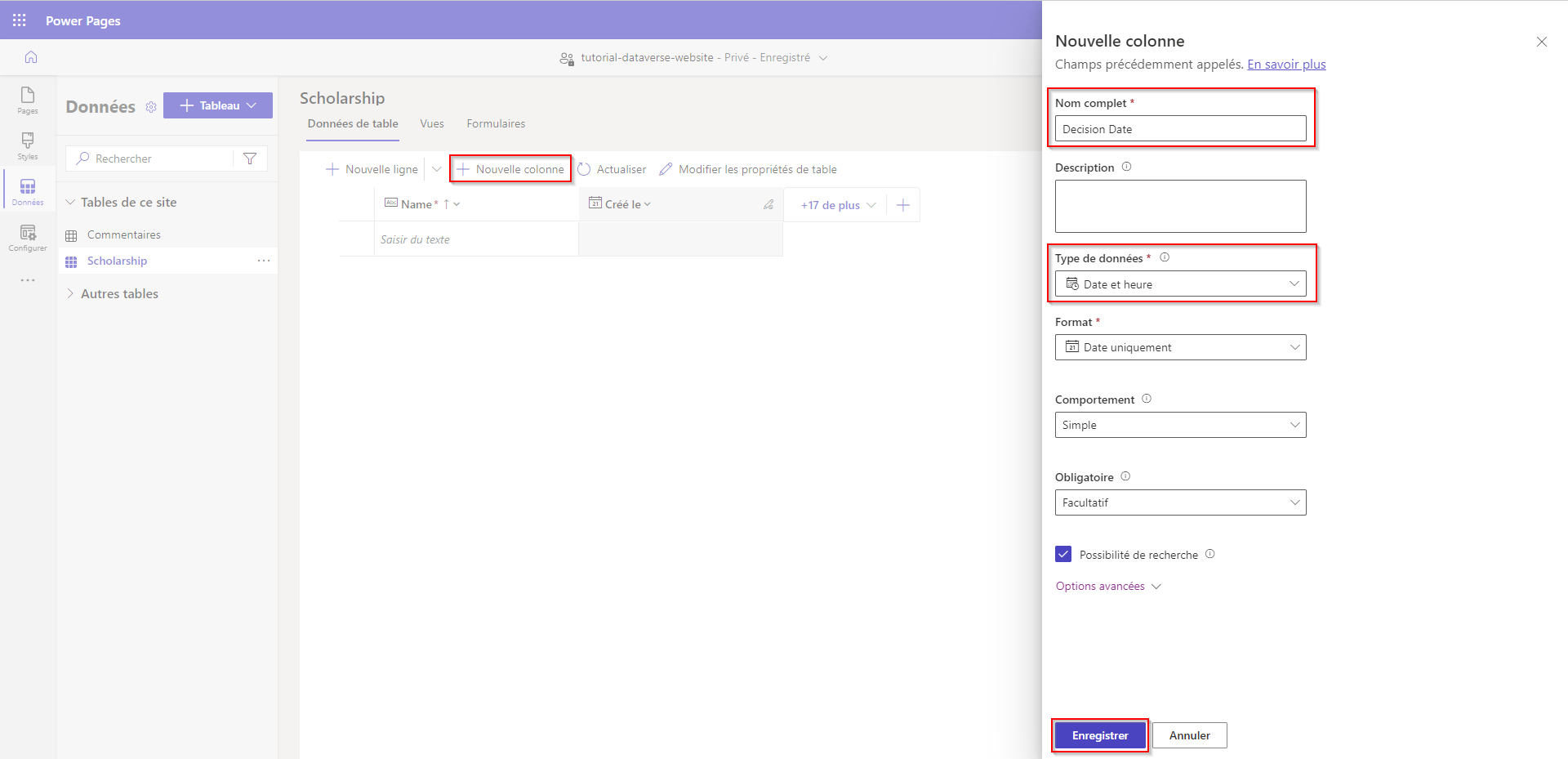1568x759 pixels.
Task: Click the Actualiser refresh button
Action: pyautogui.click(x=612, y=169)
